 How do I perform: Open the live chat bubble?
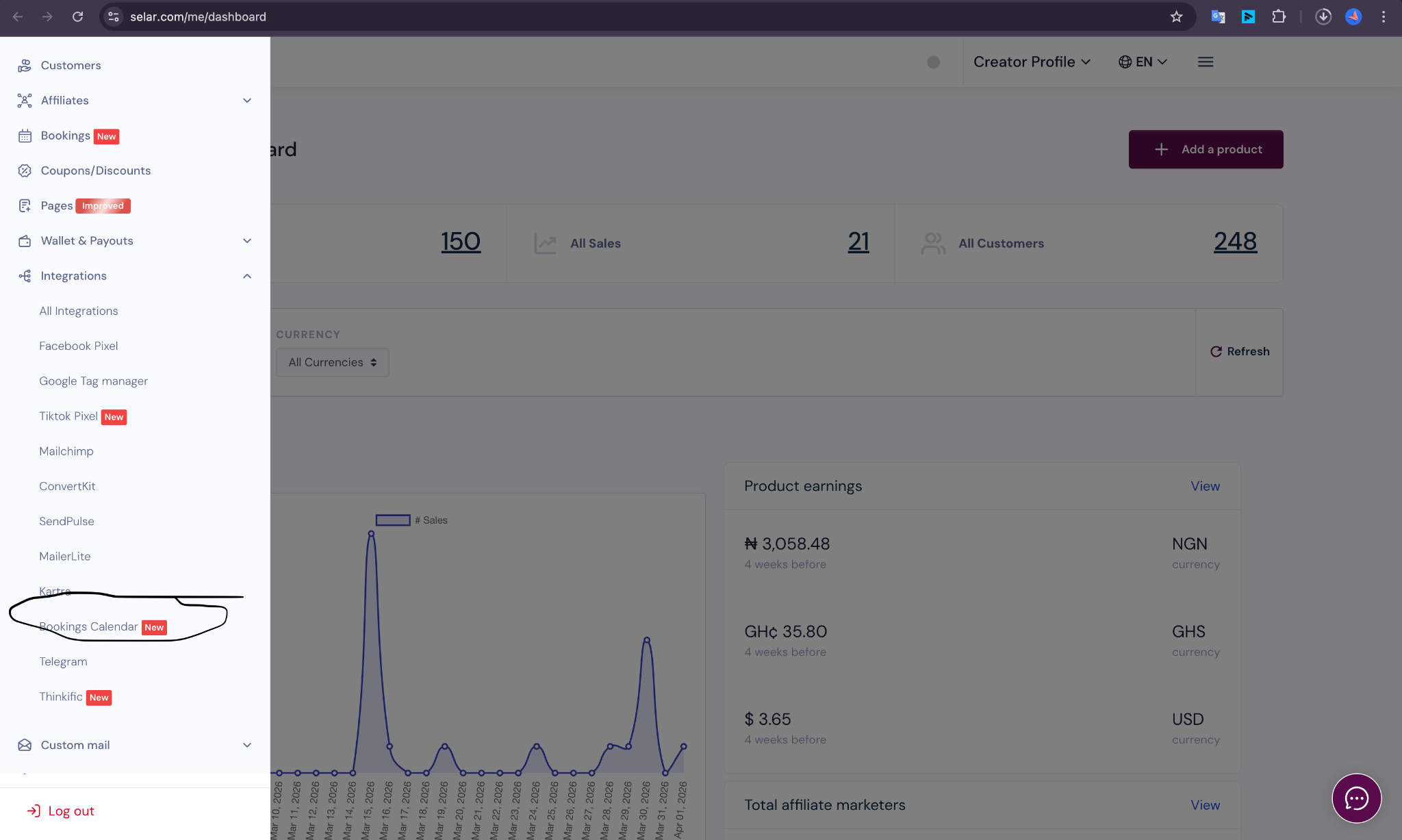tap(1356, 798)
